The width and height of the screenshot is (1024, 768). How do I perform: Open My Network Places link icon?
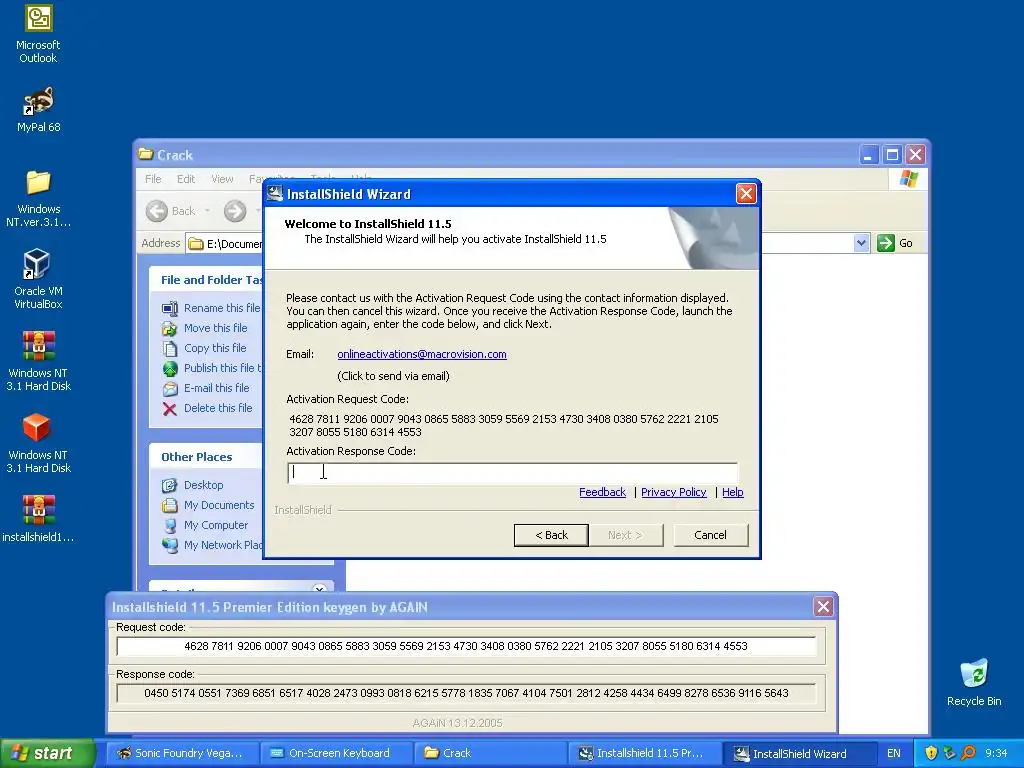click(170, 545)
